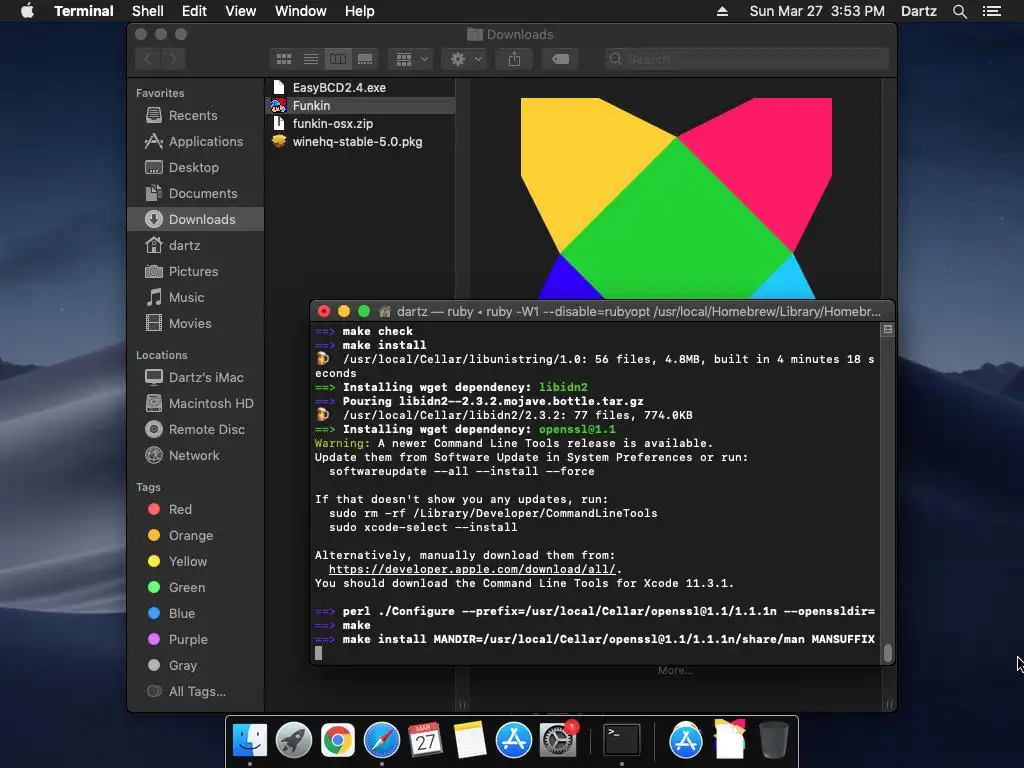This screenshot has width=1024, height=768.
Task: Open the Window menu
Action: [300, 11]
